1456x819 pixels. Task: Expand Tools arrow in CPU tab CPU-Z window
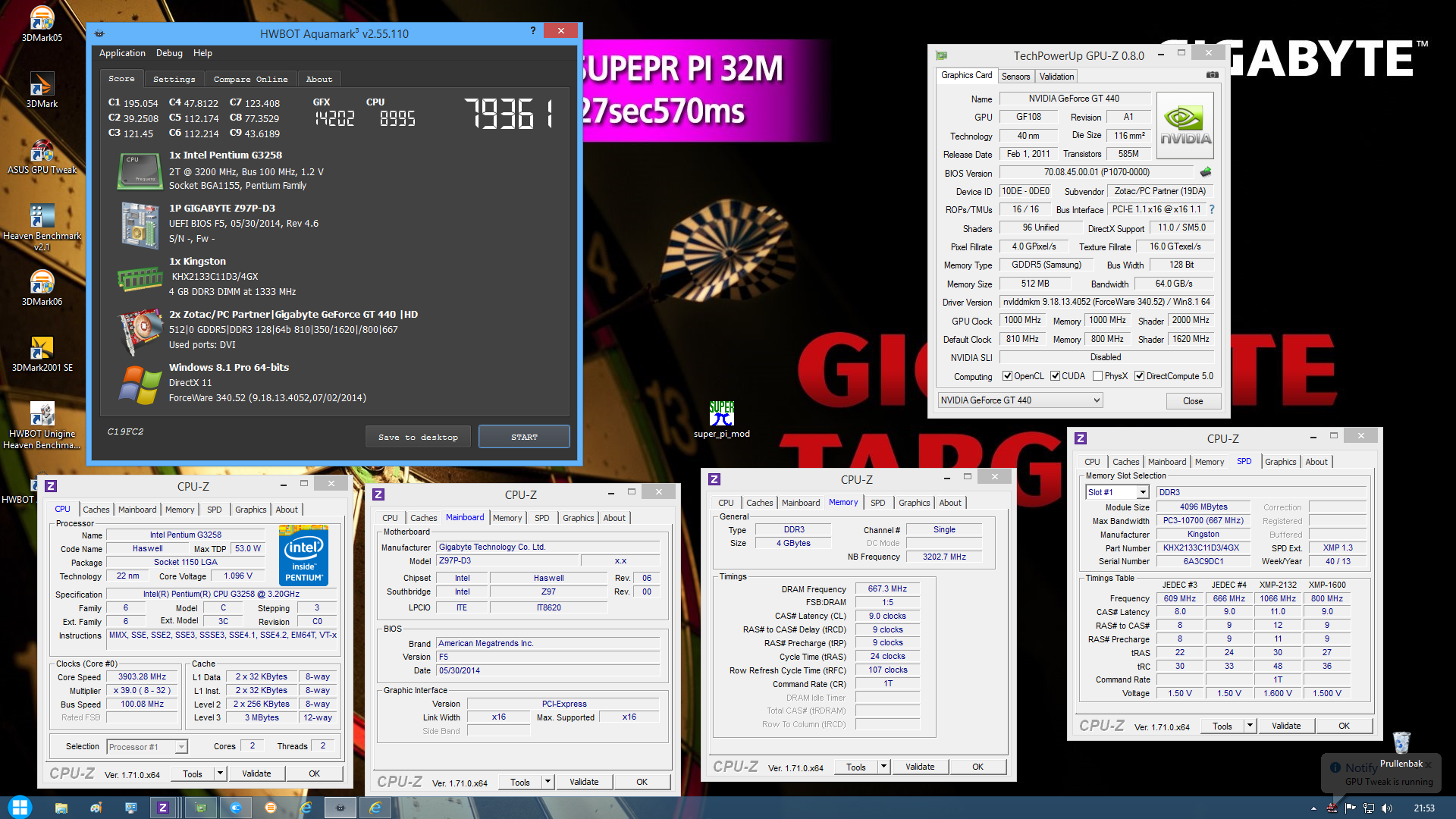click(220, 773)
